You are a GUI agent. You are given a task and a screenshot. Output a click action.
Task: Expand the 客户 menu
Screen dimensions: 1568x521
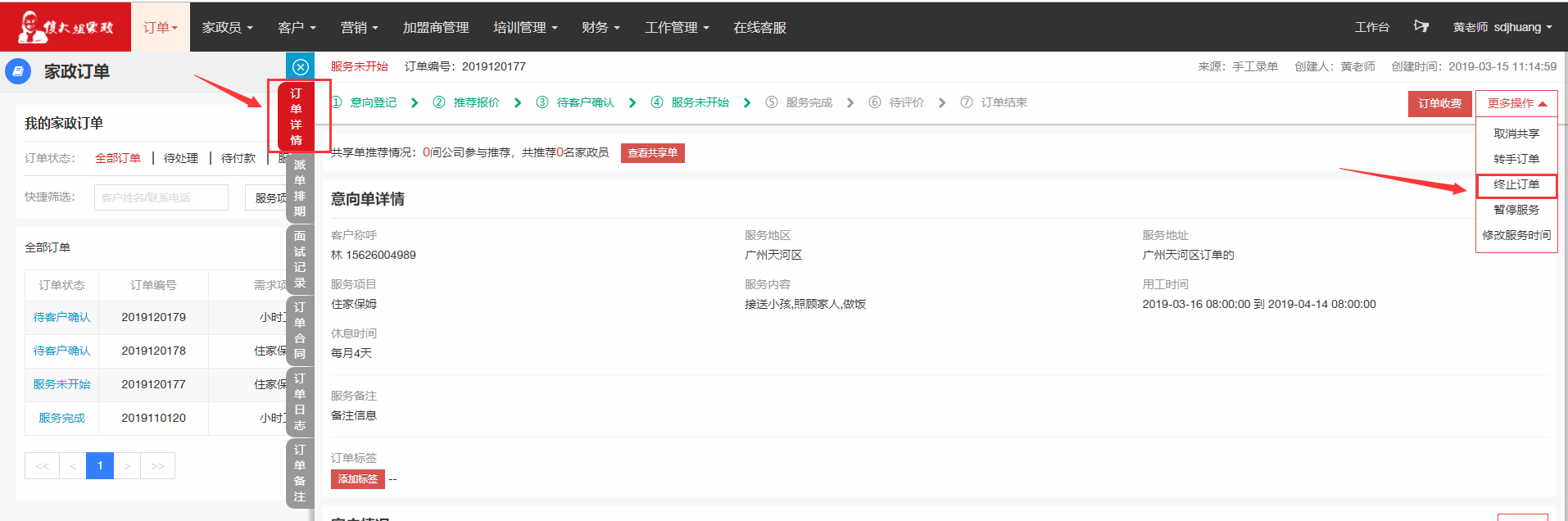pyautogui.click(x=297, y=27)
